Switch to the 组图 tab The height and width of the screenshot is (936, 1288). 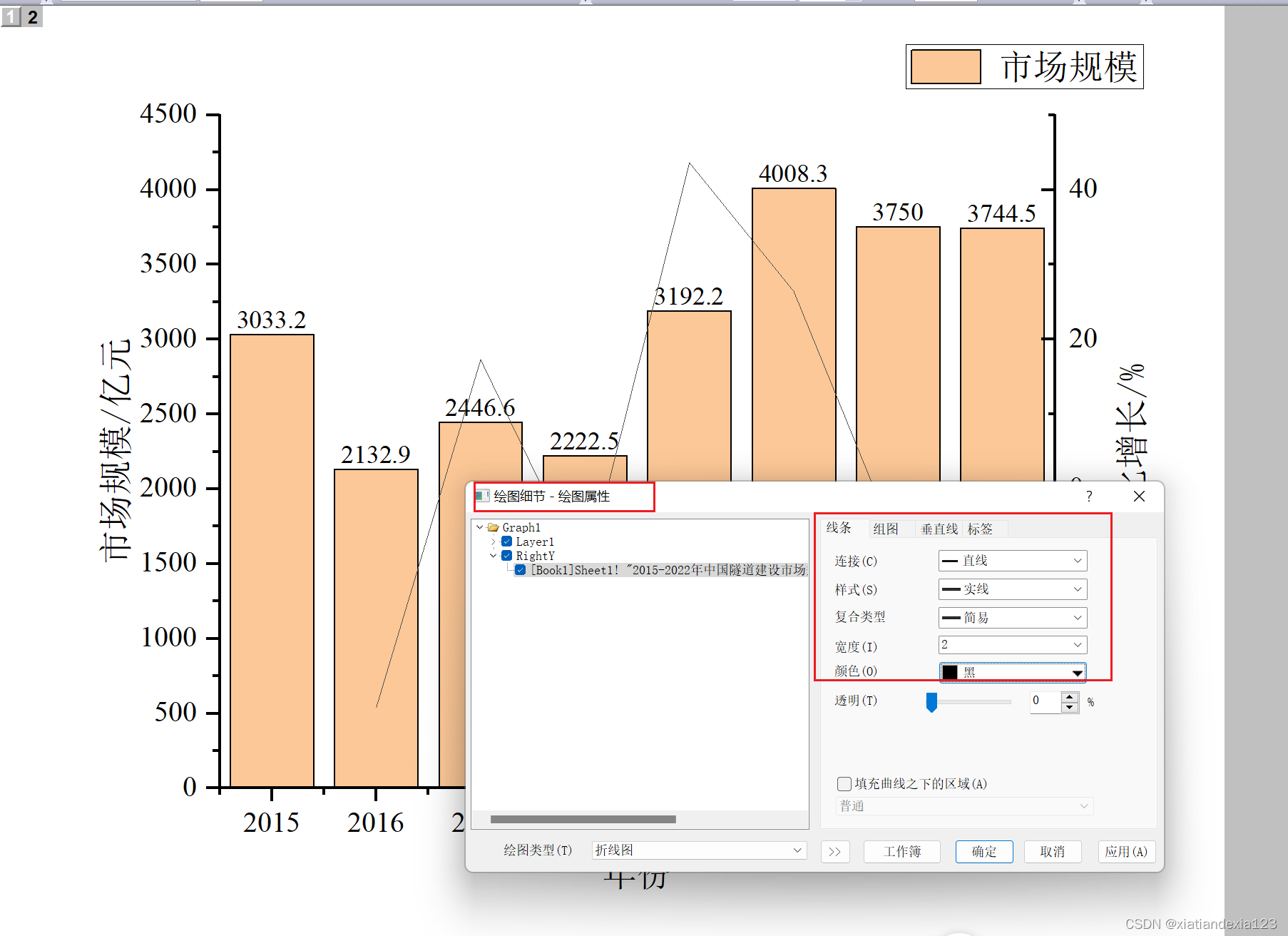pos(886,529)
